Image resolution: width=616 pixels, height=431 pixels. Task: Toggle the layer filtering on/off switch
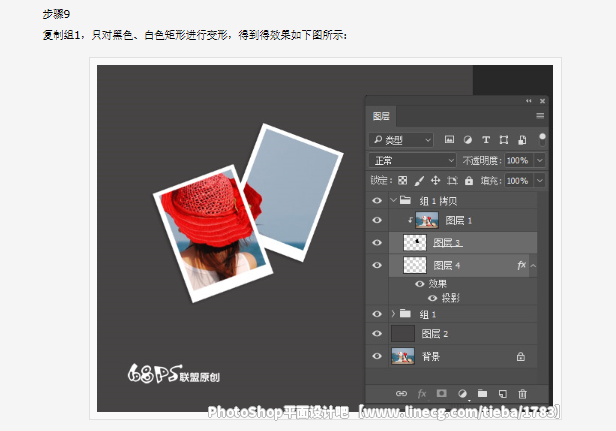point(542,139)
